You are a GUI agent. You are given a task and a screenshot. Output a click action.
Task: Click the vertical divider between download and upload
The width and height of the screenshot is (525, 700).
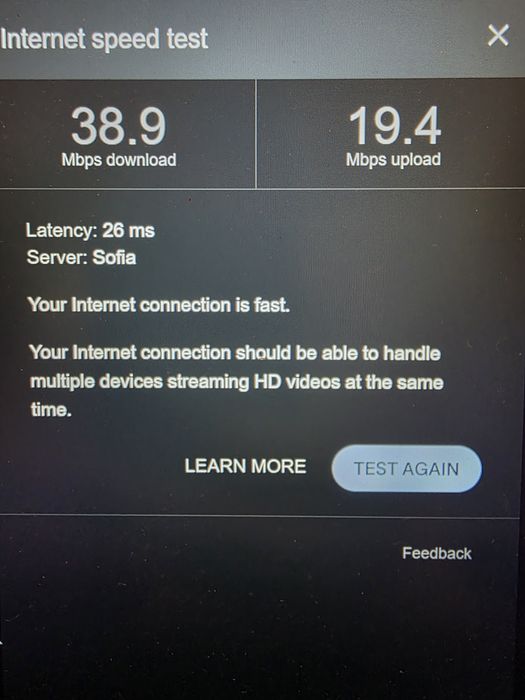click(256, 134)
